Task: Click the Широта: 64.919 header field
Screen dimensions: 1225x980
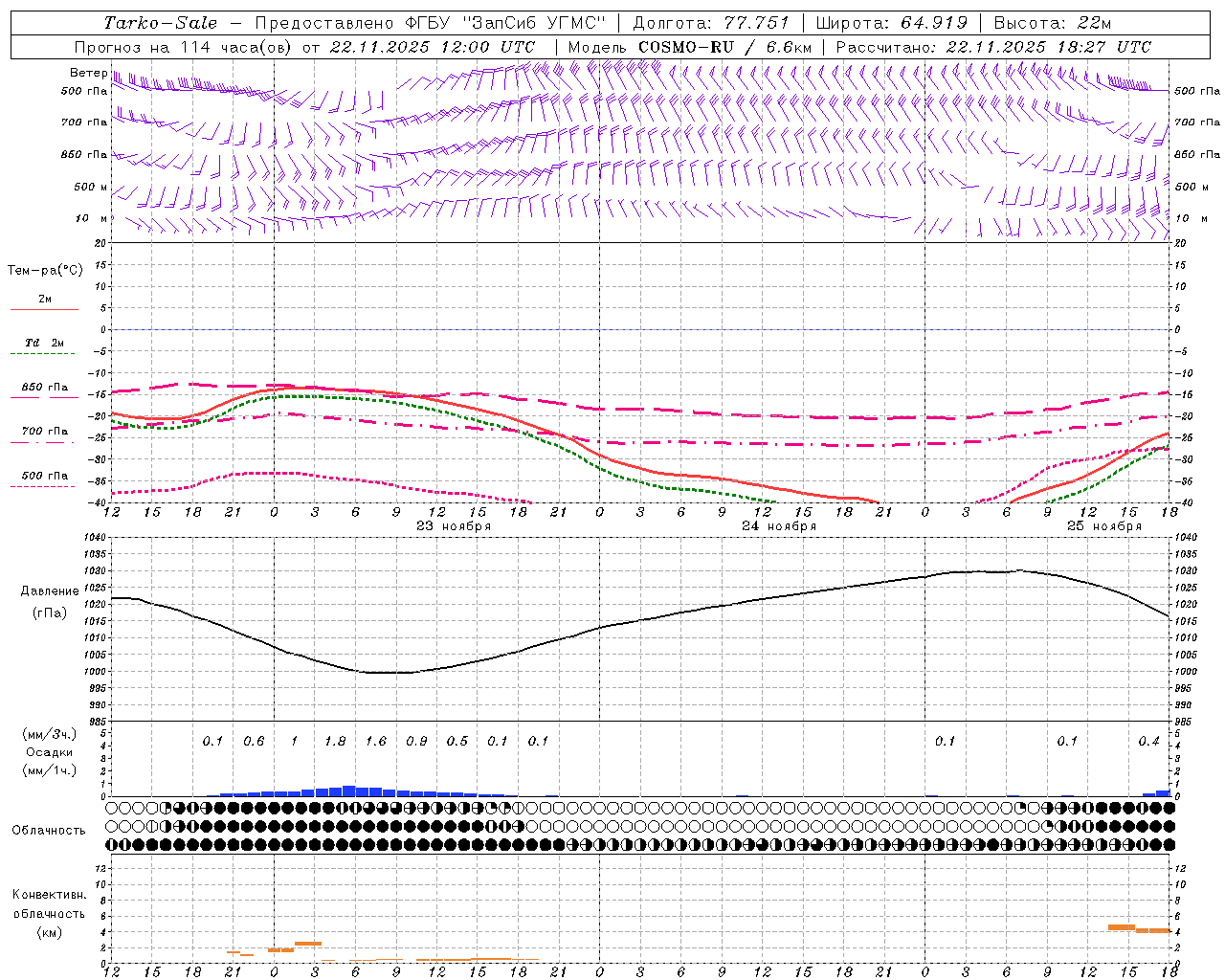Action: [891, 23]
